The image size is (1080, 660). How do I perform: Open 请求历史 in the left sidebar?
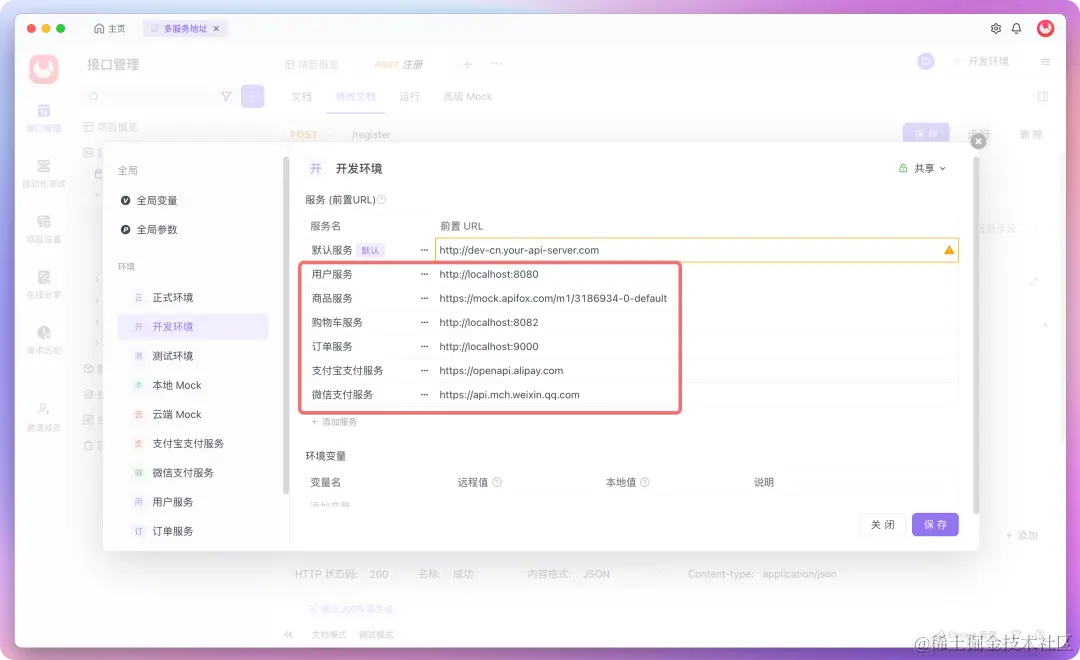pyautogui.click(x=43, y=340)
